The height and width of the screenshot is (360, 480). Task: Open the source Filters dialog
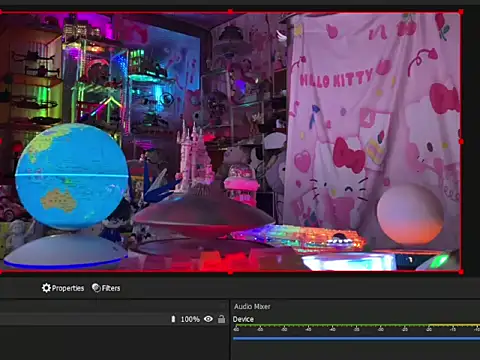[106, 288]
